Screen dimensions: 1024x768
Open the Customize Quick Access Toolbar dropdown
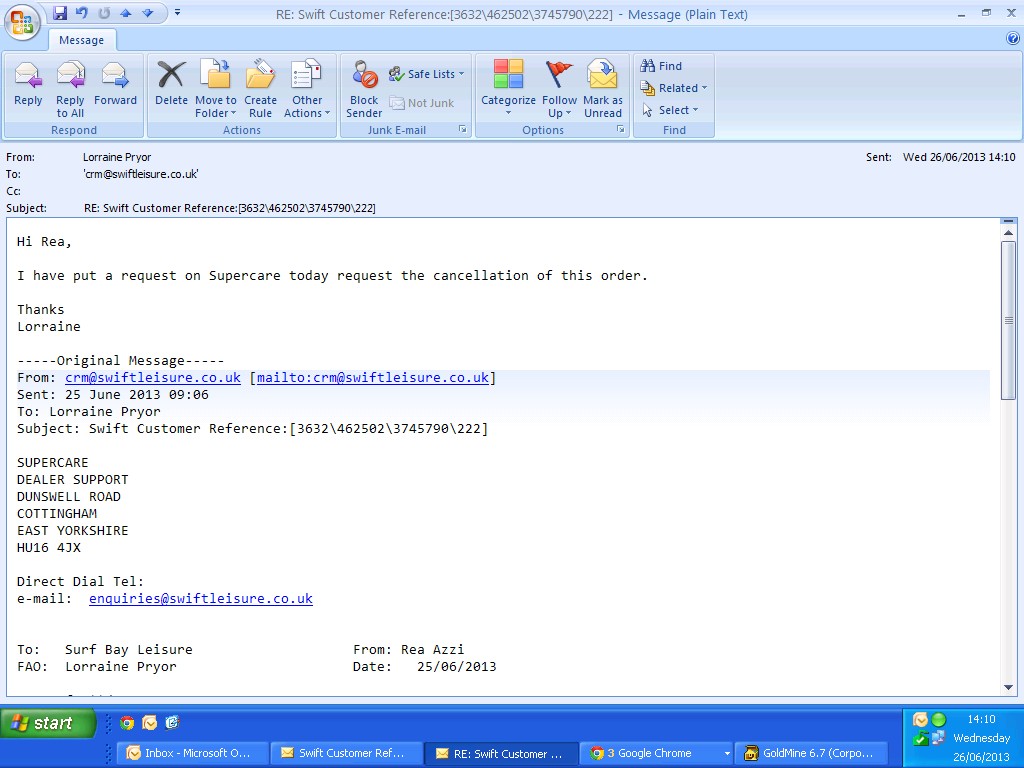click(177, 13)
